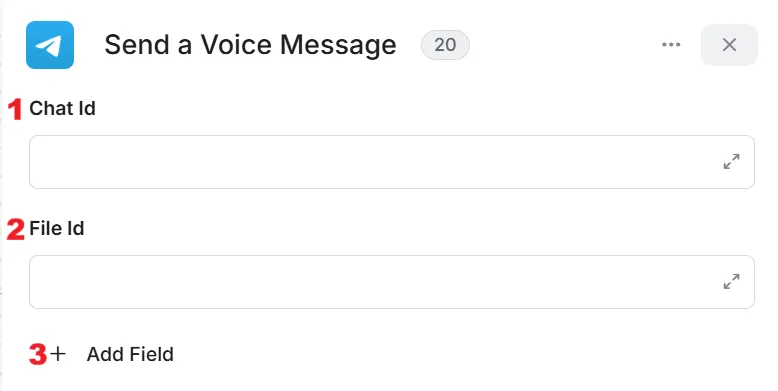Click the red number 2 marker
Viewport: 778px width, 391px height.
click(15, 229)
